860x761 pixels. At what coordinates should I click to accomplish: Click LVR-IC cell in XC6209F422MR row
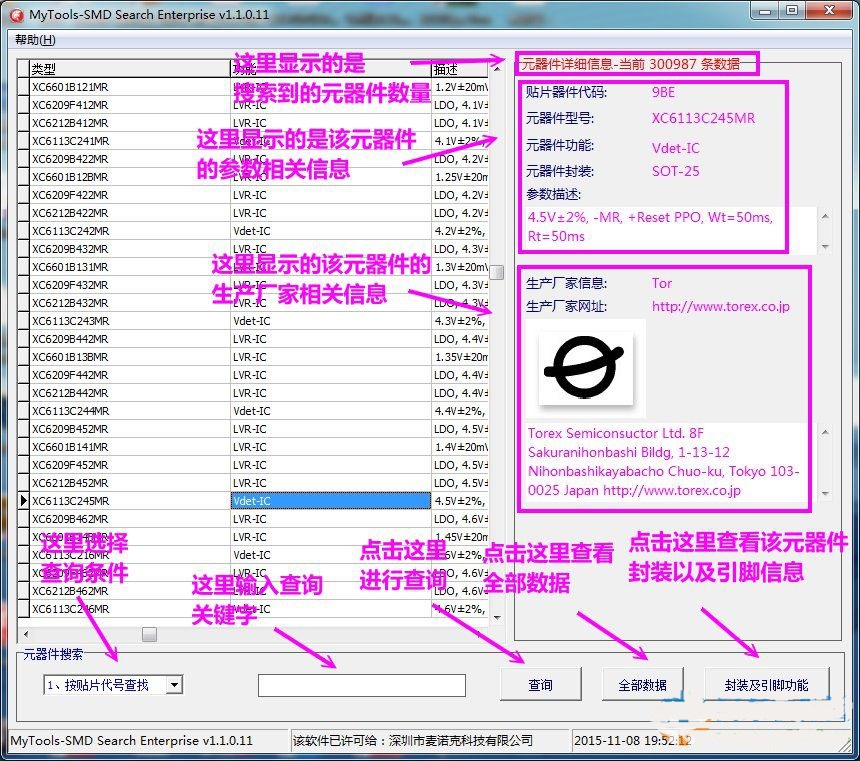coord(331,195)
